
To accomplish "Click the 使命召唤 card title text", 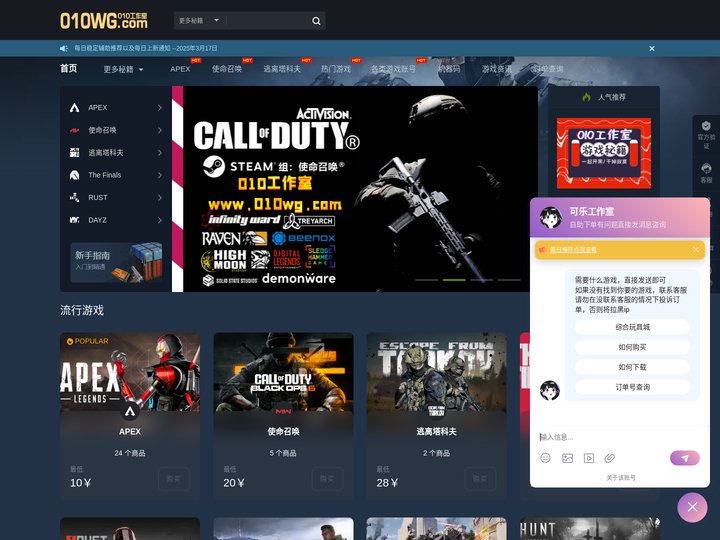I will [283, 431].
